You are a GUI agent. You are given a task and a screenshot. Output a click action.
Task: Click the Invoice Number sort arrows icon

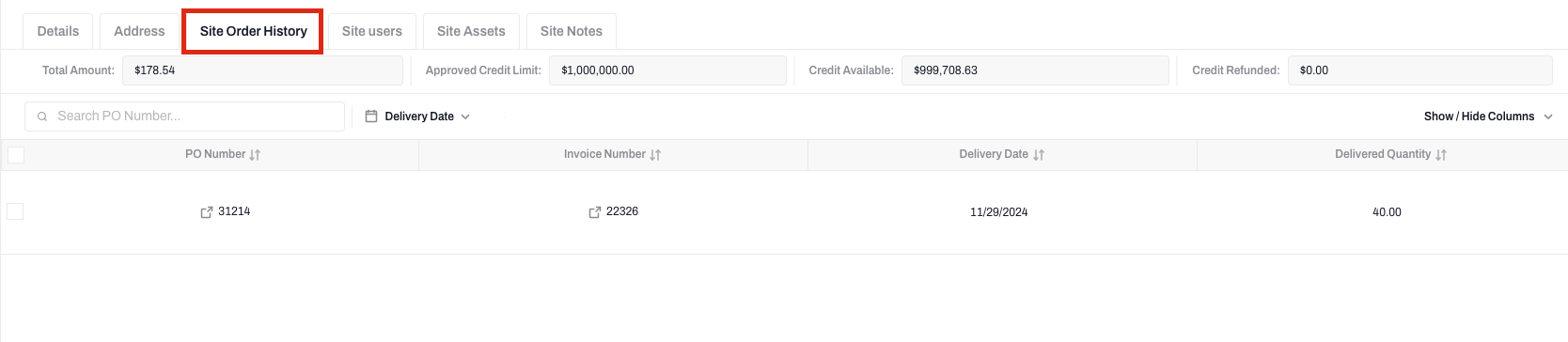click(655, 155)
